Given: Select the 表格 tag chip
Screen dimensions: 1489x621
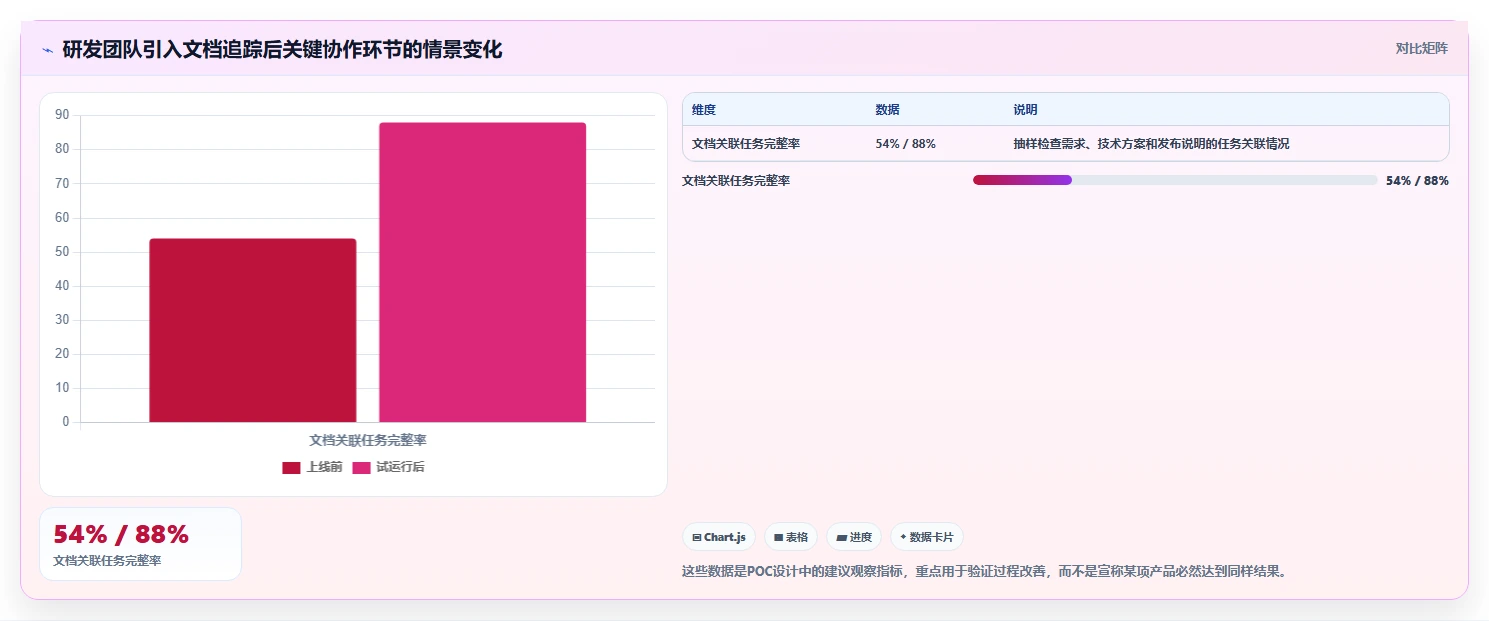Looking at the screenshot, I should click(x=791, y=537).
